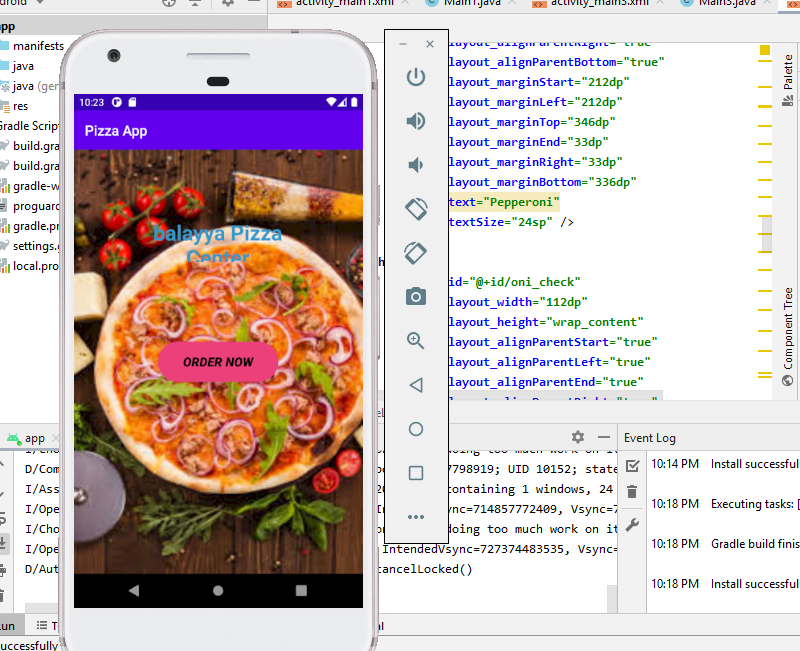The height and width of the screenshot is (651, 800).
Task: Mark all Event Log notifications as read
Action: pos(632,465)
